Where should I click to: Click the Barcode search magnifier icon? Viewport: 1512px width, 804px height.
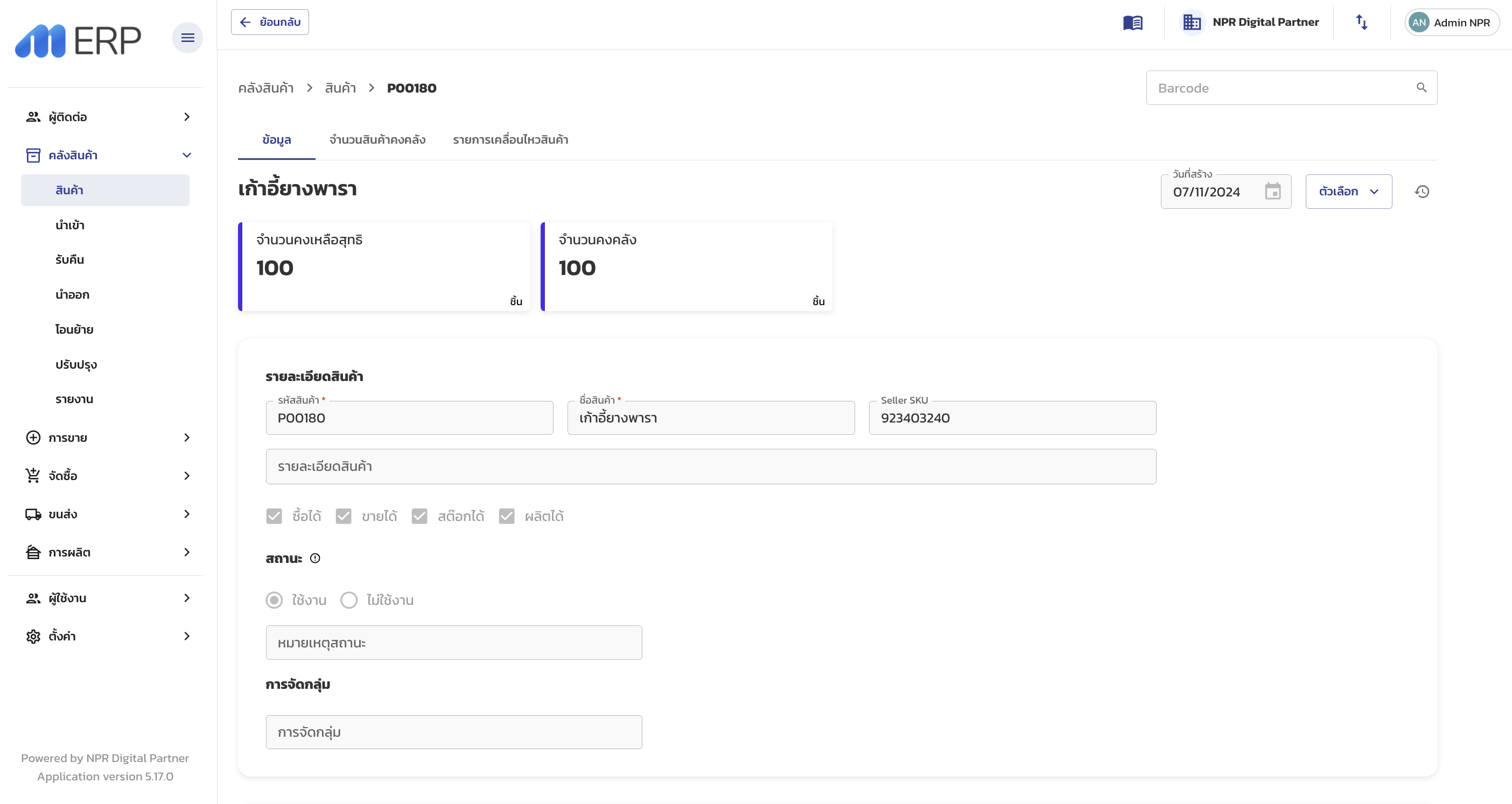1421,88
